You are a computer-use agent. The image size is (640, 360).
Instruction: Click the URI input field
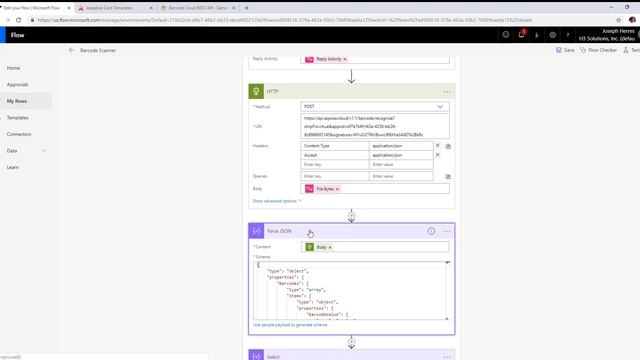[x=375, y=126]
